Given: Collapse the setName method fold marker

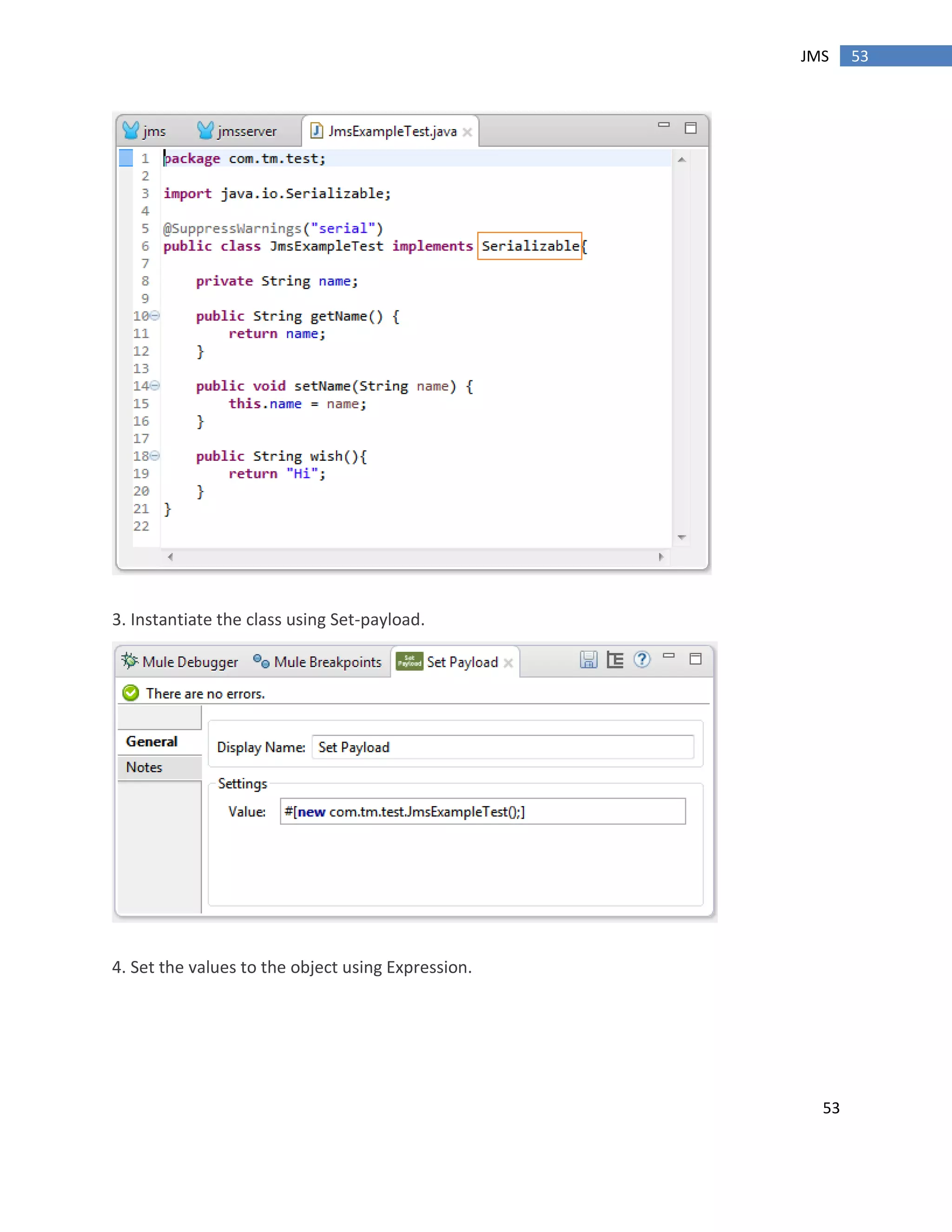Looking at the screenshot, I should point(155,385).
